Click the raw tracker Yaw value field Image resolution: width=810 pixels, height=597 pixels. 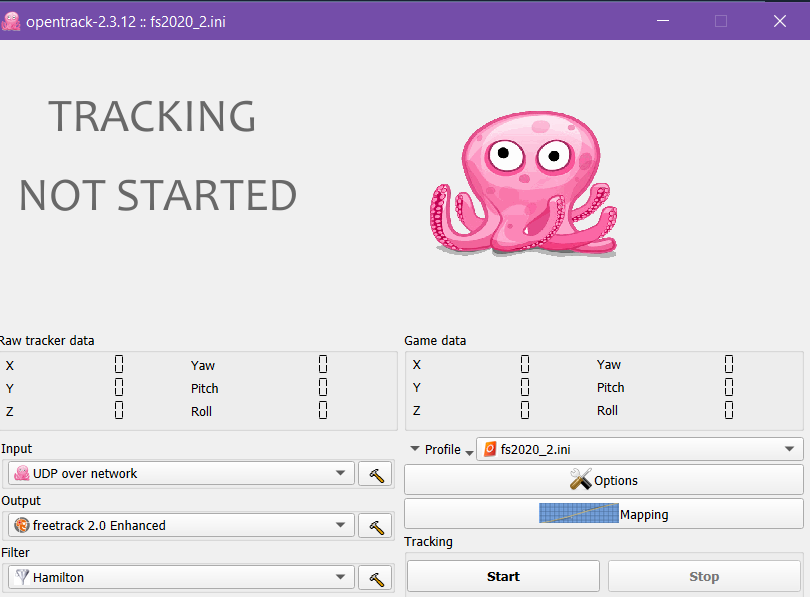click(323, 364)
